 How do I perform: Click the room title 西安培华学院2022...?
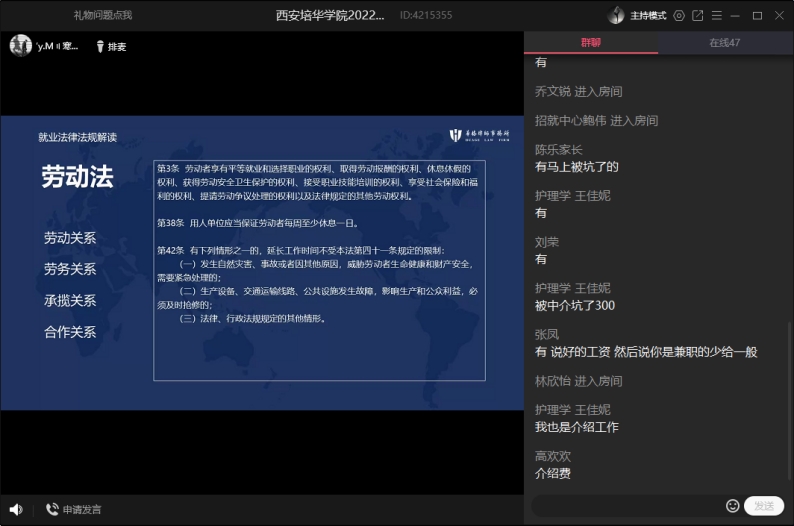coord(330,15)
